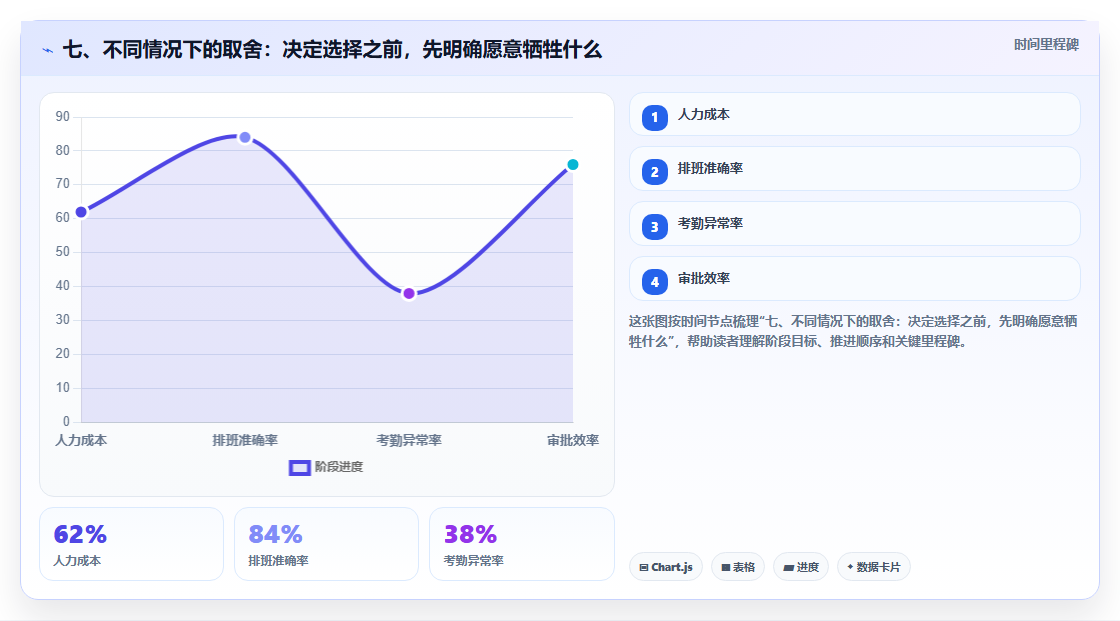Viewport: 1120px width, 621px height.
Task: Toggle the 阶段进度 legend swatch
Action: point(299,467)
